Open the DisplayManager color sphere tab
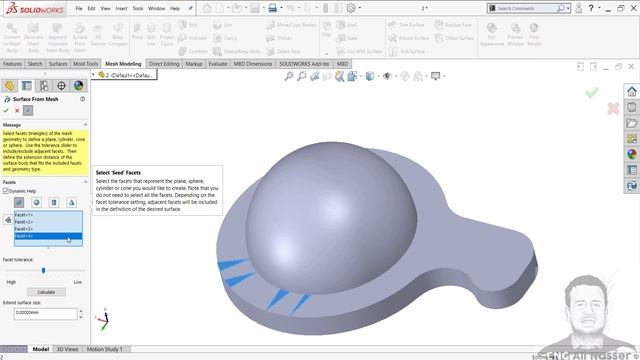Image resolution: width=640 pixels, height=360 pixels. 78,85
